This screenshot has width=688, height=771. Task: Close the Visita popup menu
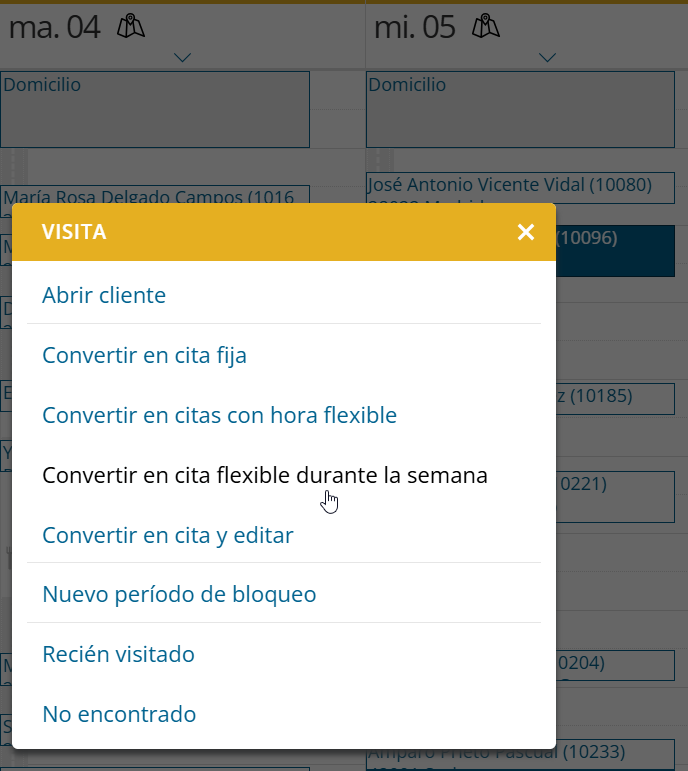coord(526,232)
